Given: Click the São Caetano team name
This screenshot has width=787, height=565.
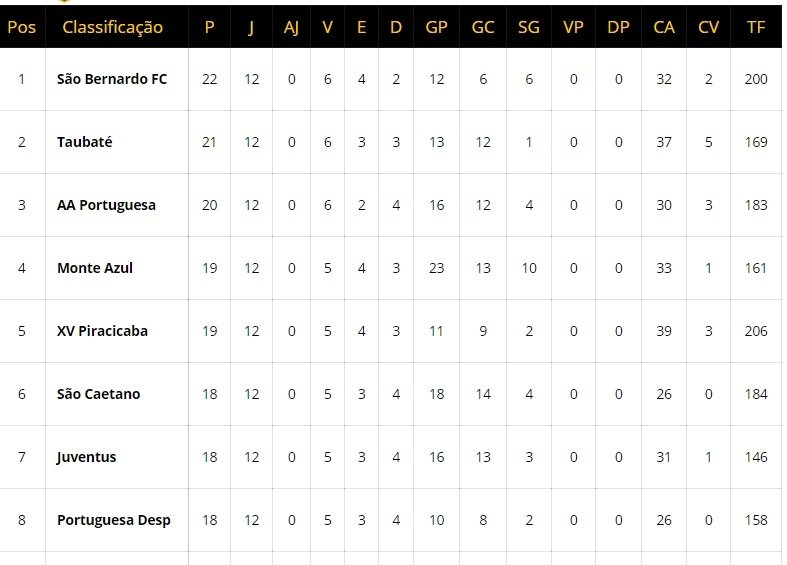Looking at the screenshot, I should [x=98, y=394].
